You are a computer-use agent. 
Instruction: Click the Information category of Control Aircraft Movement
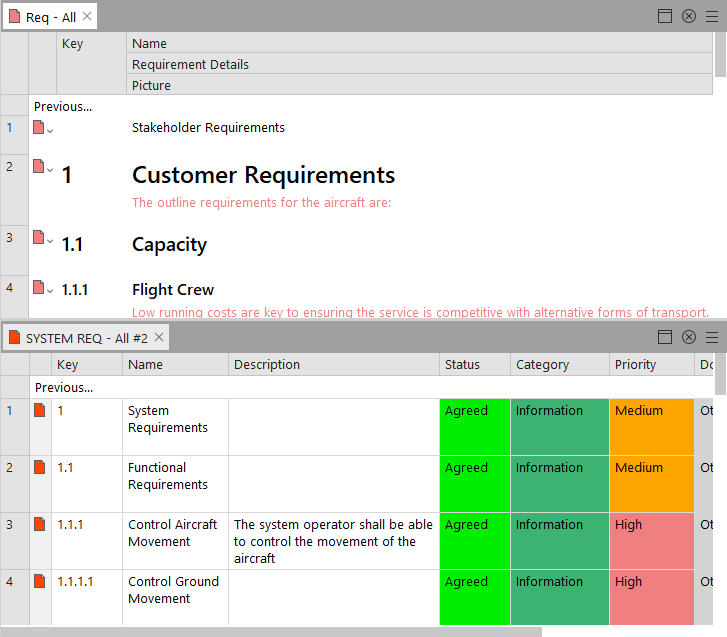(560, 541)
